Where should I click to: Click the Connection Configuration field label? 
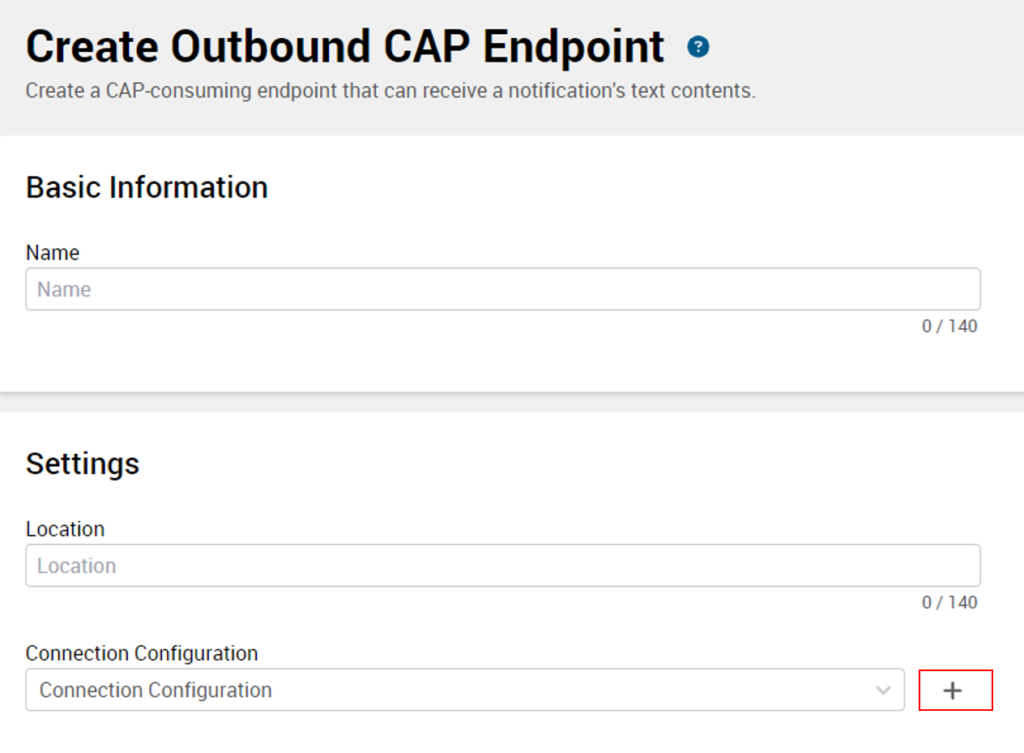click(142, 653)
